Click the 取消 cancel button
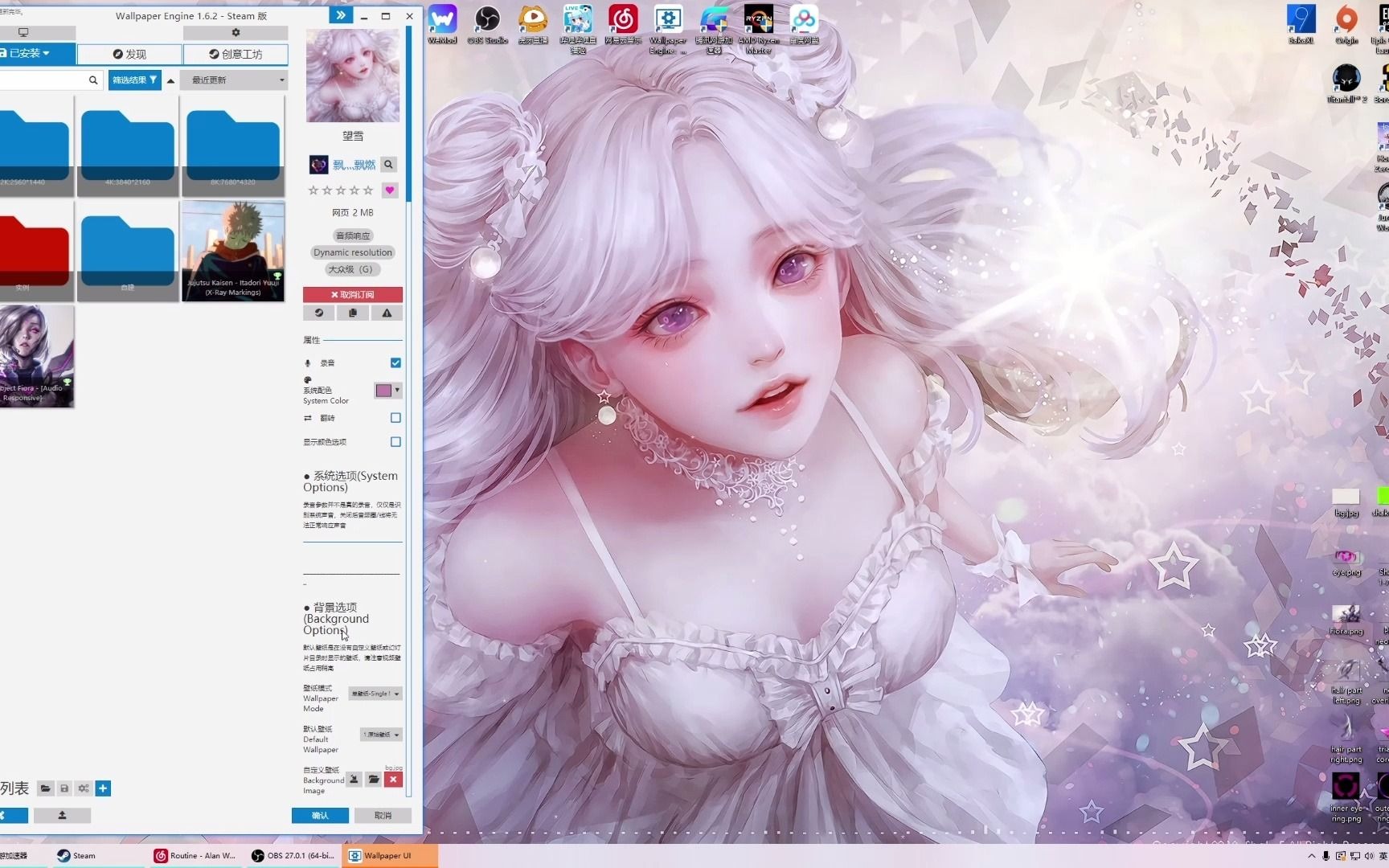1389x868 pixels. [383, 816]
